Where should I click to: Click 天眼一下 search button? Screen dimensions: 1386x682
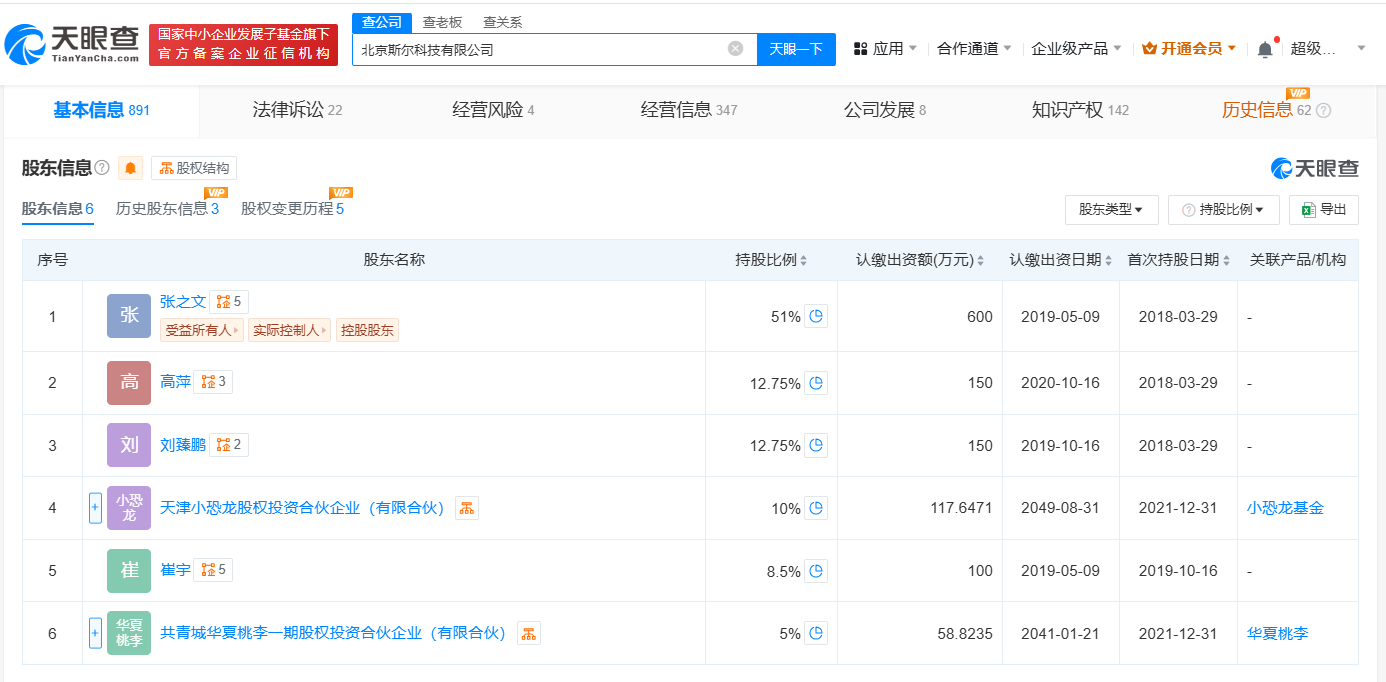tap(796, 49)
